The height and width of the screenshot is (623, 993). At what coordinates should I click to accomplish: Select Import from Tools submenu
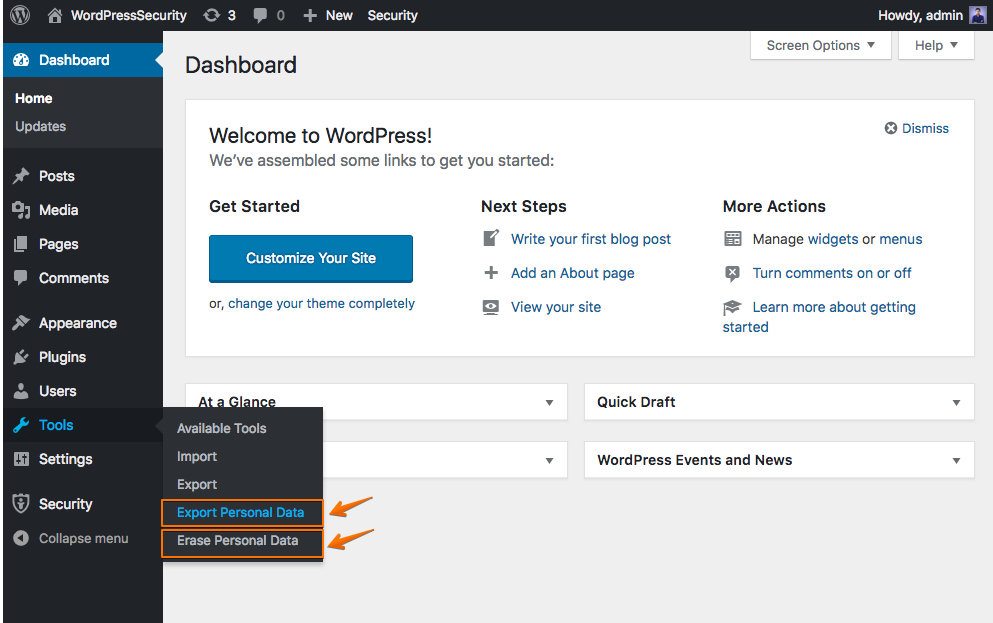[197, 456]
